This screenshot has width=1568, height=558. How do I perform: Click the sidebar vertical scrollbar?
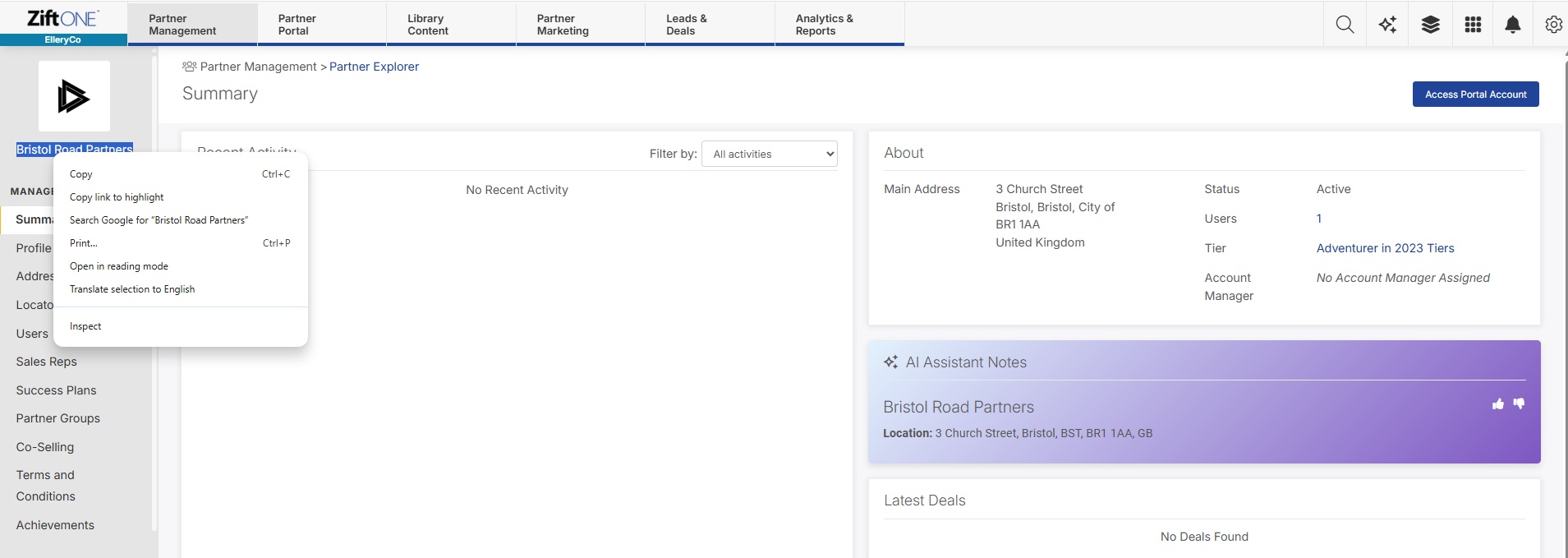click(154, 292)
